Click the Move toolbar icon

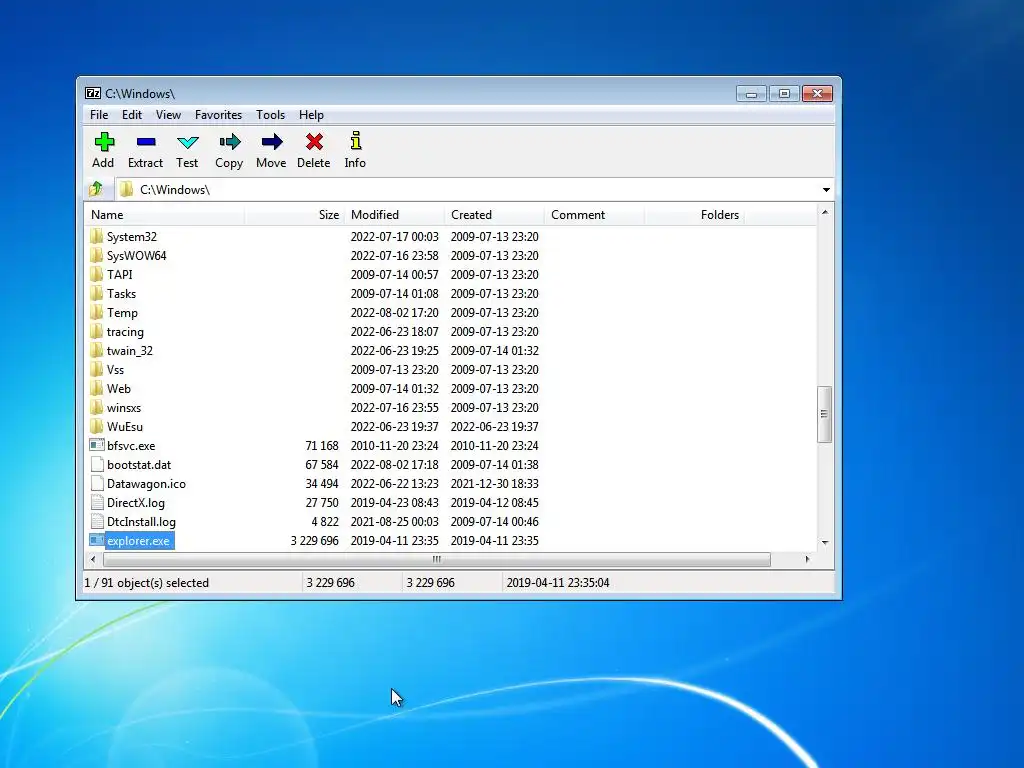272,142
